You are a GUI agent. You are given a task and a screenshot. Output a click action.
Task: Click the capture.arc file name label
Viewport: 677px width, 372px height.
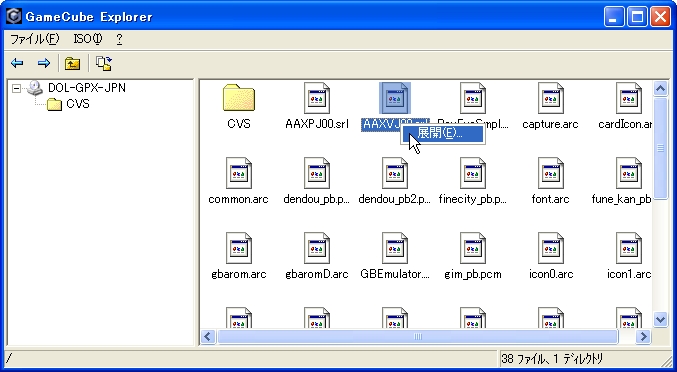click(x=550, y=124)
